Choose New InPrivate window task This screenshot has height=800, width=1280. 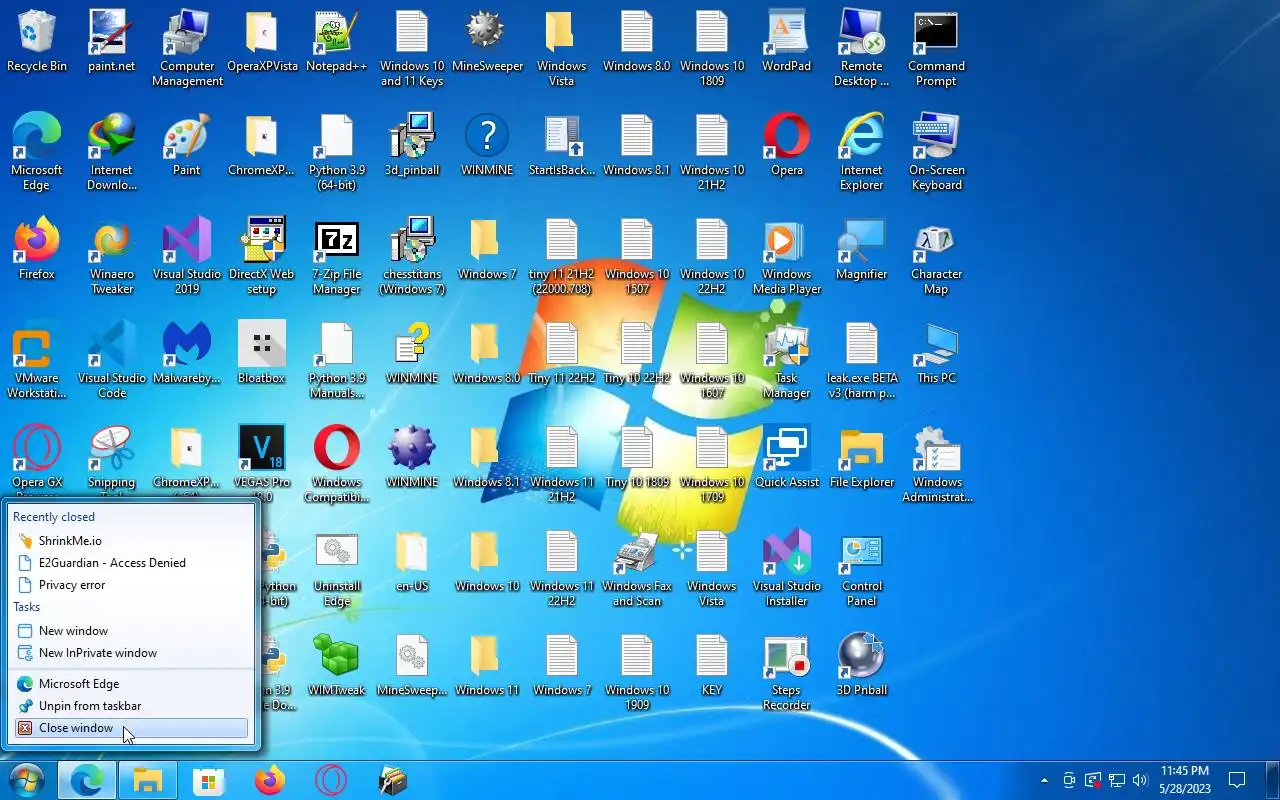[x=131, y=653]
